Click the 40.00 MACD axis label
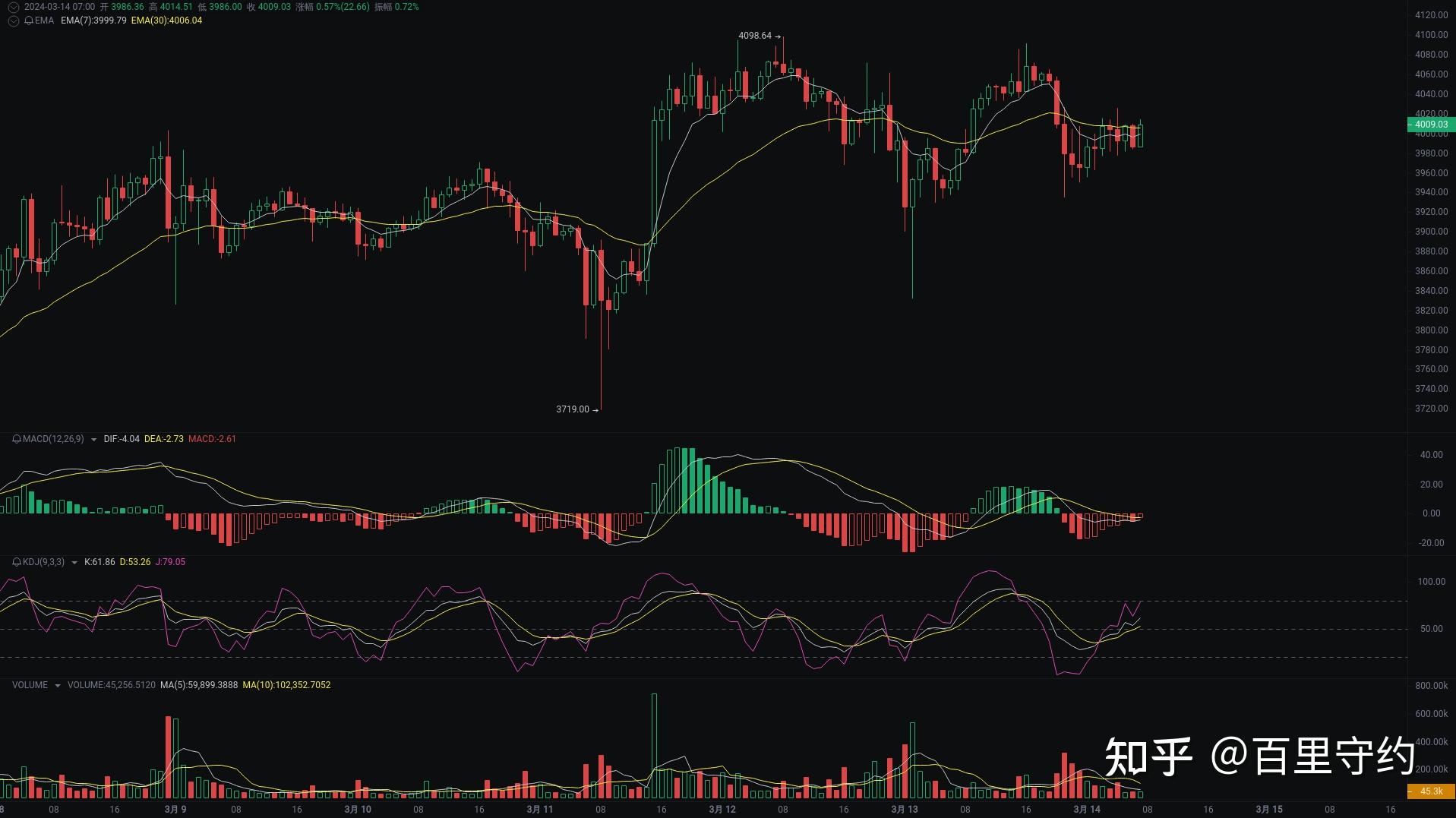1456x818 pixels. click(x=1431, y=455)
